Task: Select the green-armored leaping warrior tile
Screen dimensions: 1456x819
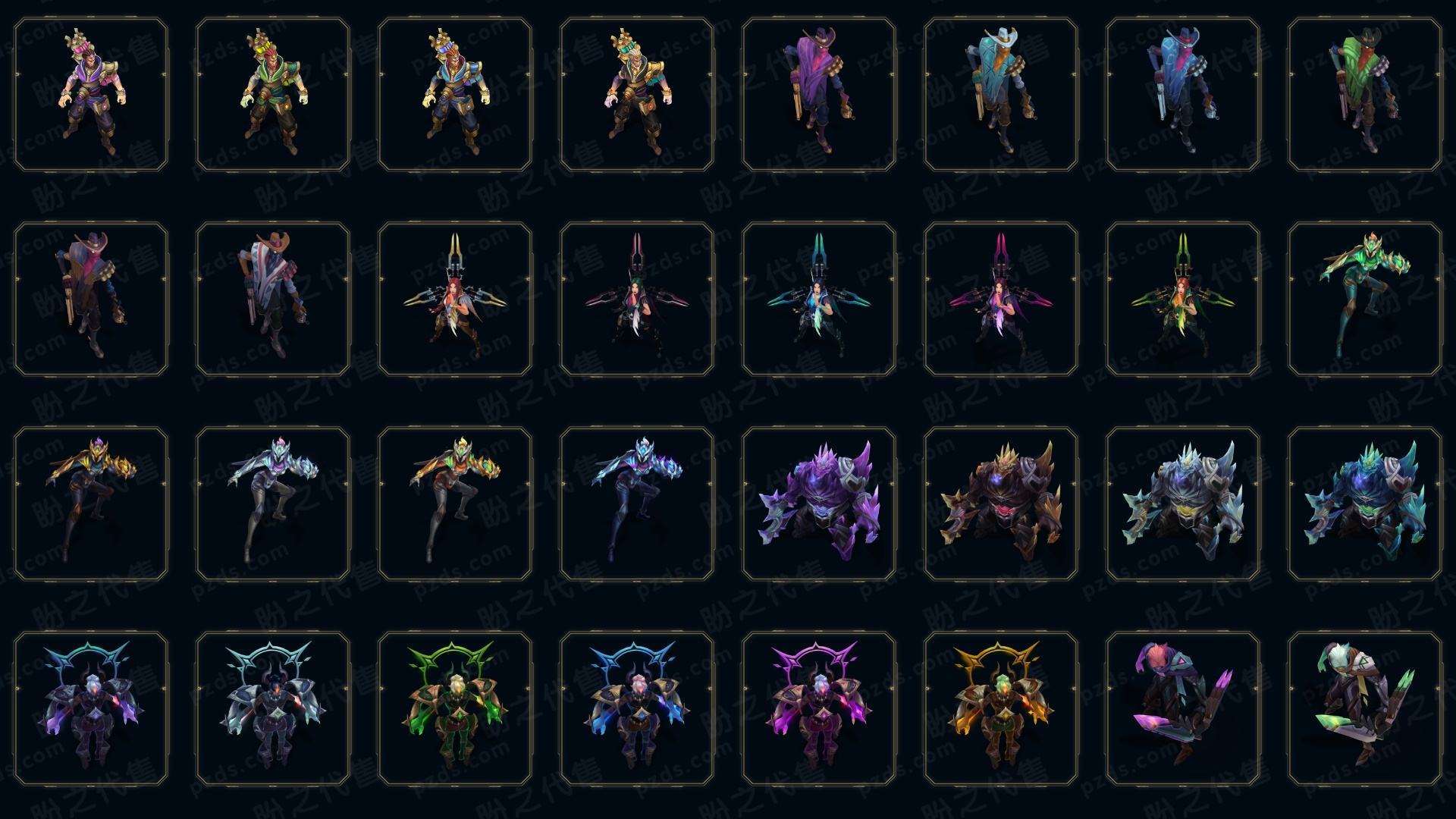Action: (x=1365, y=299)
